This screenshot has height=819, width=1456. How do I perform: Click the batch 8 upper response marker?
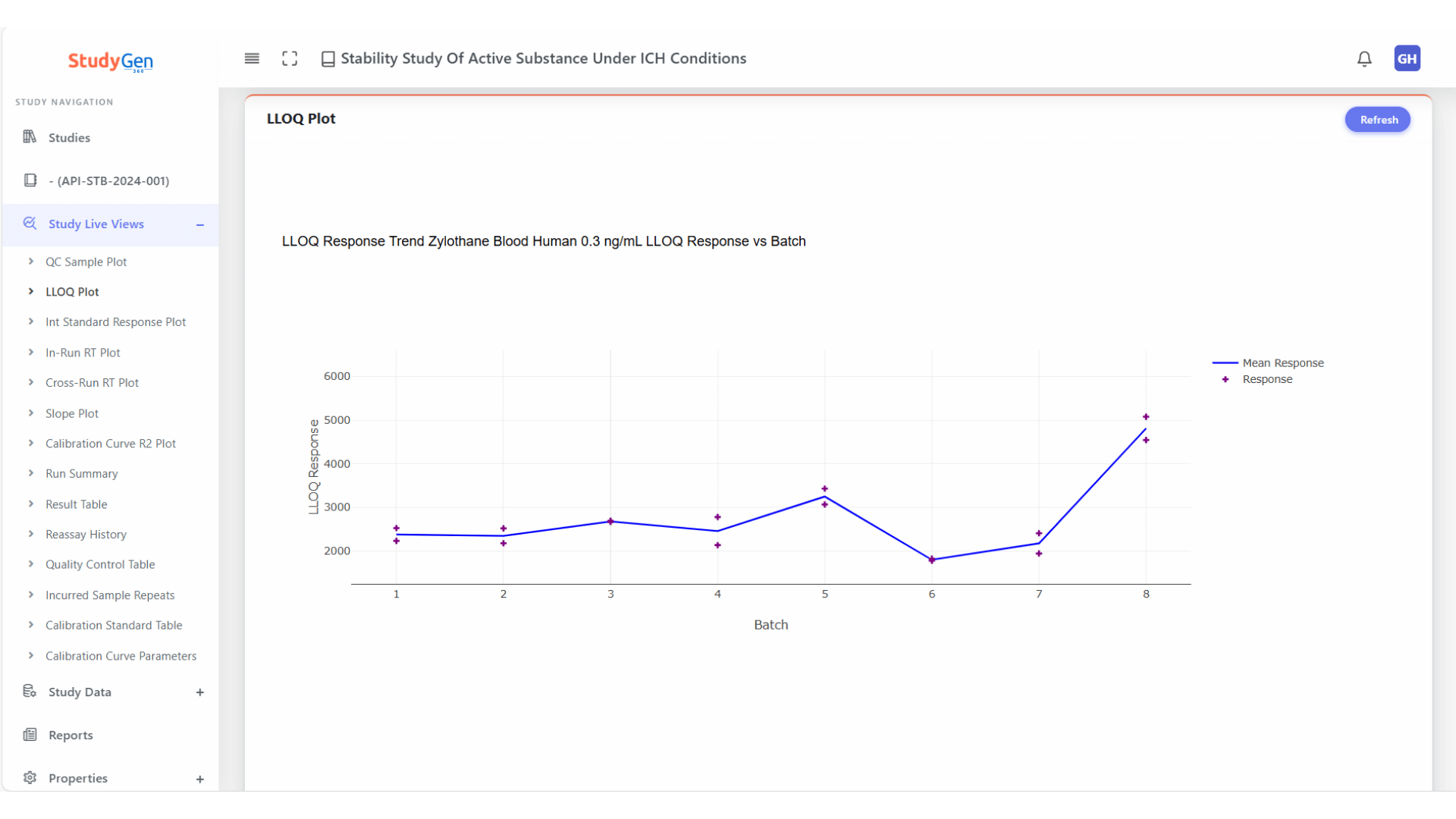pyautogui.click(x=1146, y=417)
